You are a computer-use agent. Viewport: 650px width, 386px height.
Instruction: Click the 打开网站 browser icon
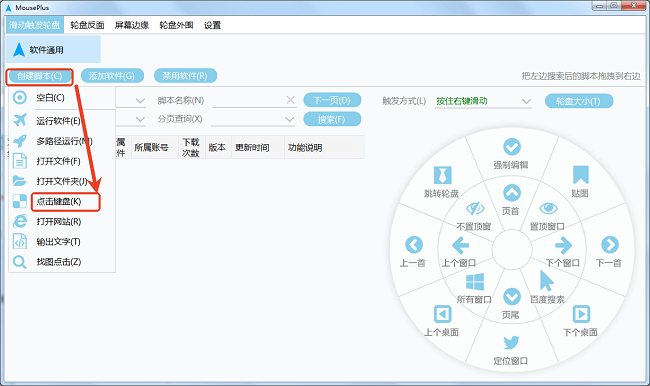[x=19, y=221]
